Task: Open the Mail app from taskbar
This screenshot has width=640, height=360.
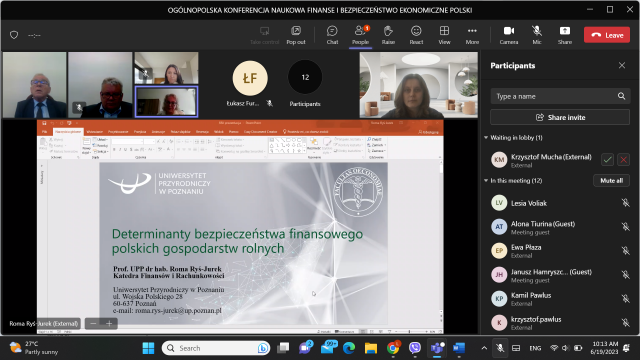Action: 329,347
